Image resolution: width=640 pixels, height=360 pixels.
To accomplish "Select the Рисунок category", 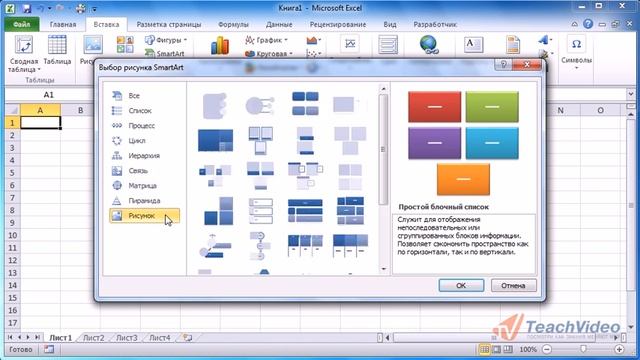I will (144, 216).
